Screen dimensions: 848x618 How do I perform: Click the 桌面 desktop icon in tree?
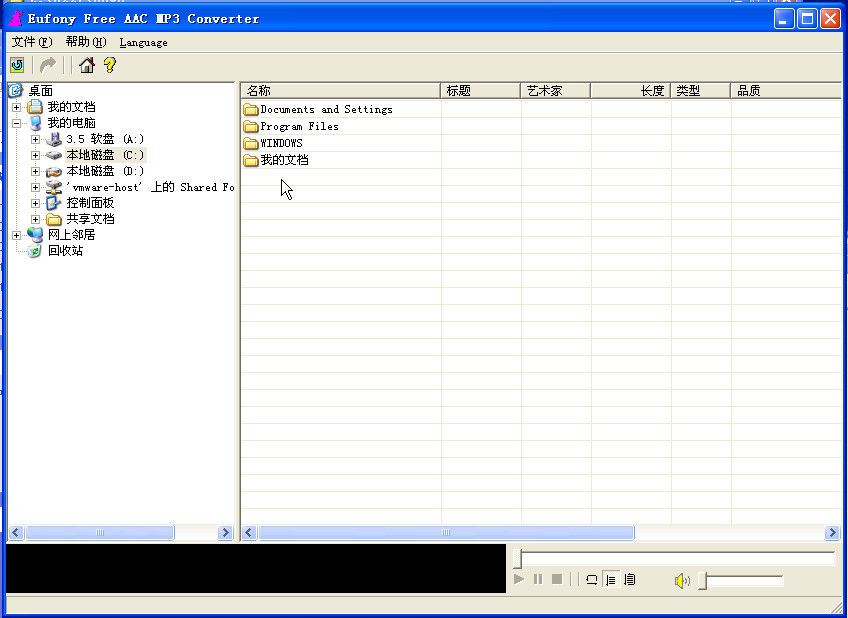[x=16, y=90]
